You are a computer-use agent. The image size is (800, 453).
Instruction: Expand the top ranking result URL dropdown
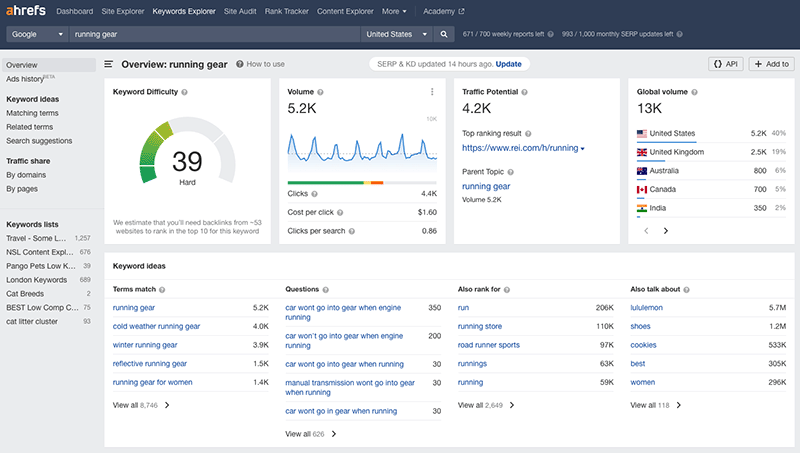coord(582,148)
